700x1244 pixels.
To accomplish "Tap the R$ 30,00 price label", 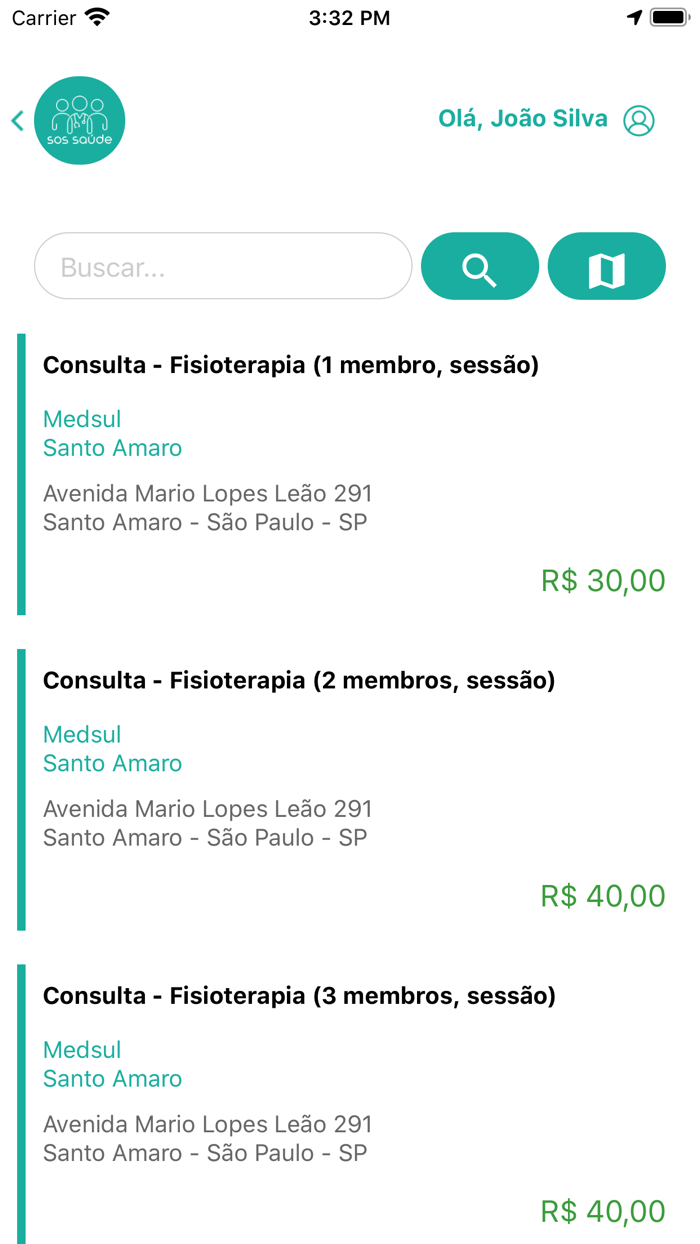I will (x=604, y=580).
